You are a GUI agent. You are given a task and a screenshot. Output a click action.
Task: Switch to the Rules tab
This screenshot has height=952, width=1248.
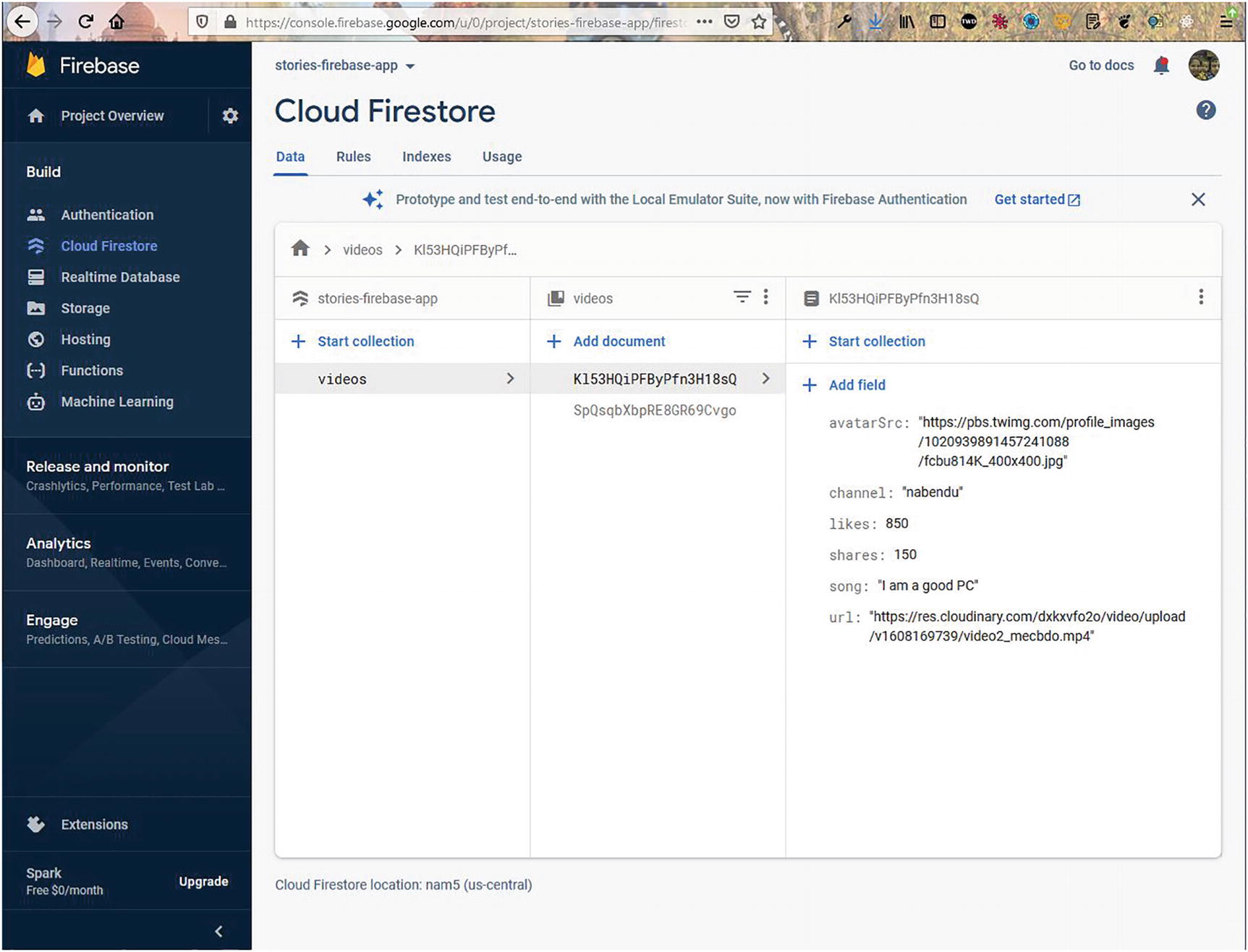[x=353, y=157]
